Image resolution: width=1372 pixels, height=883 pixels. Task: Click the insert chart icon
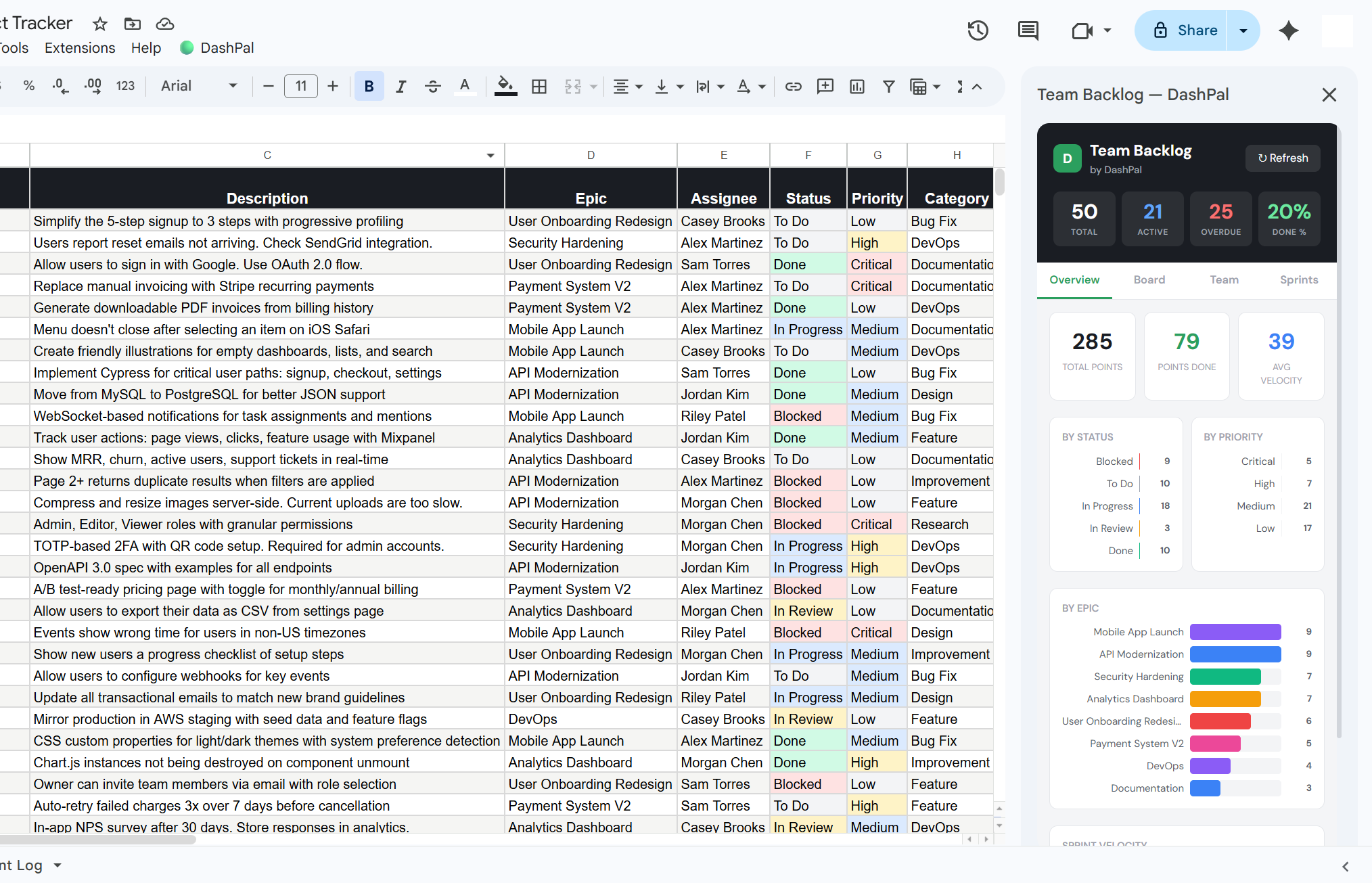[x=857, y=86]
